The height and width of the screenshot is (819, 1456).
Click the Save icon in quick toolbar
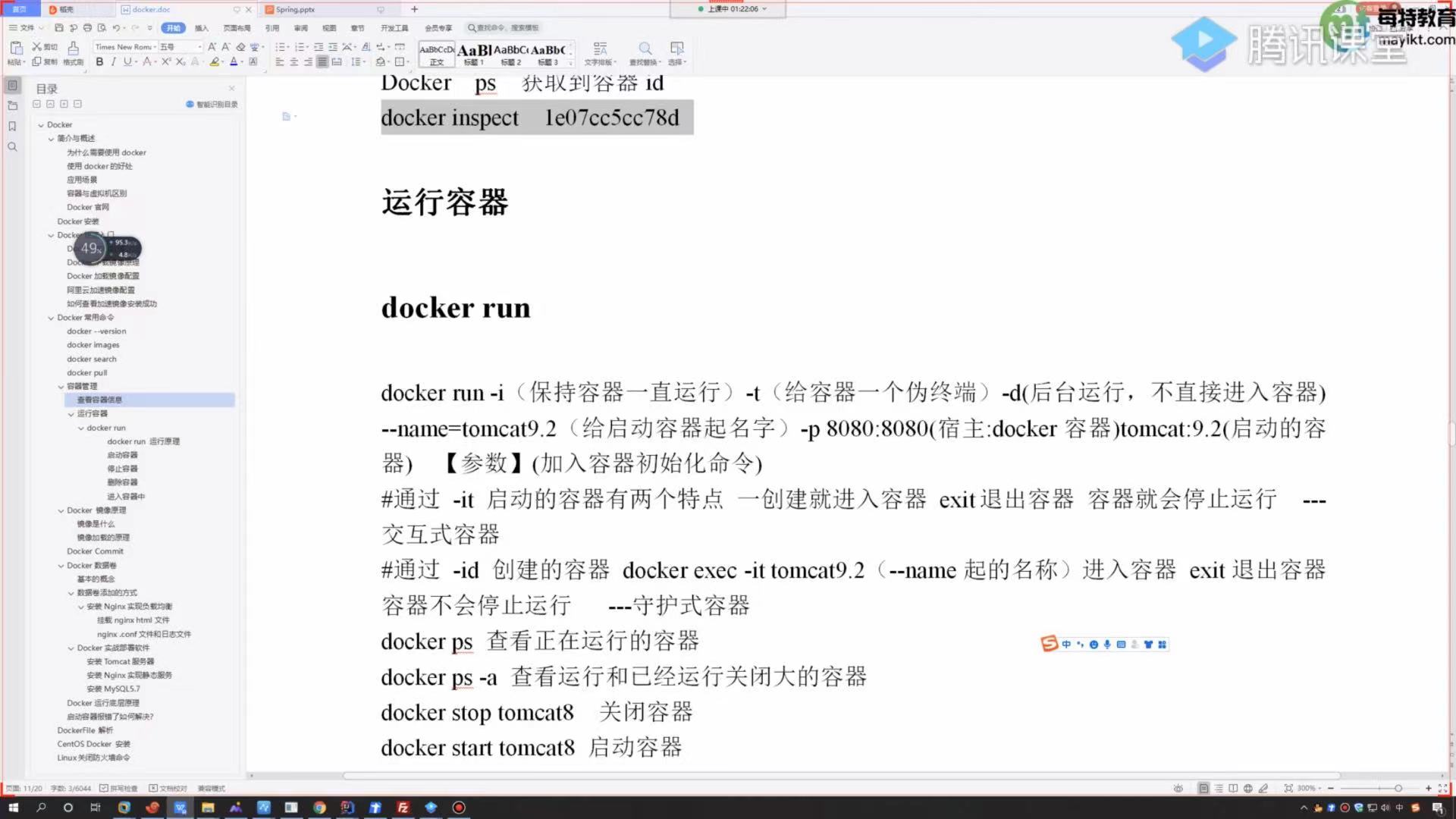[59, 28]
